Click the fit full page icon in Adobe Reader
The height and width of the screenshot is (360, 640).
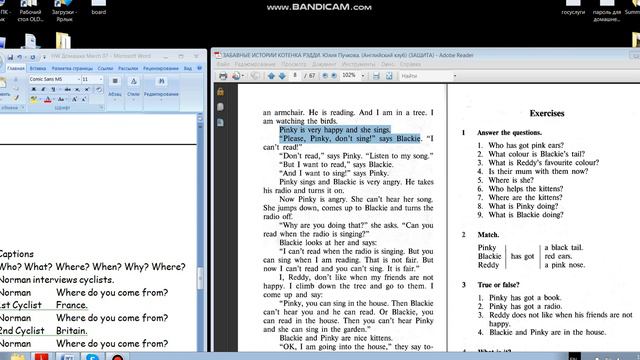pos(389,76)
